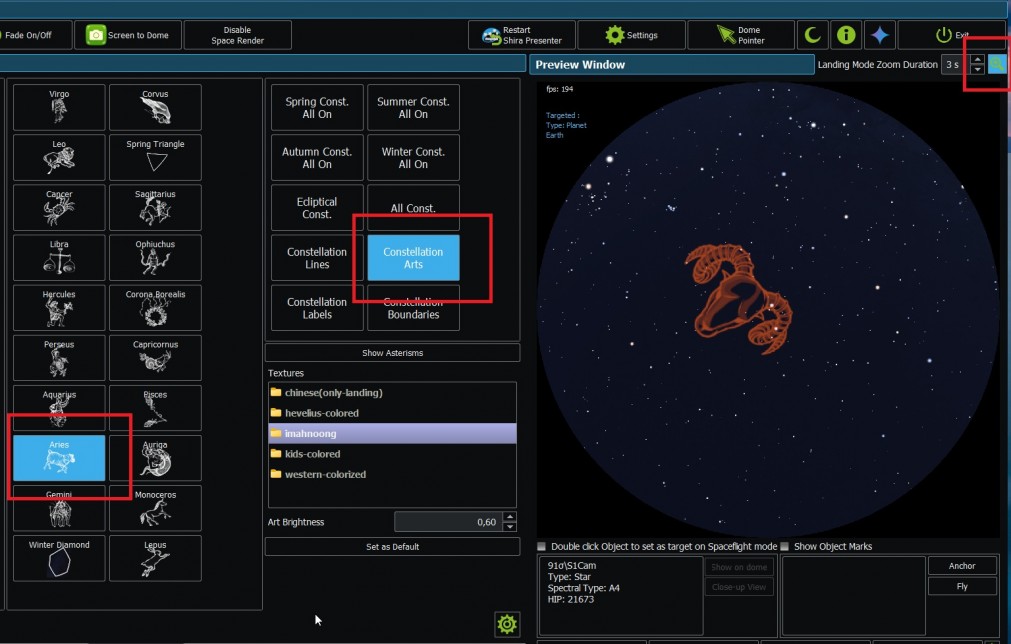Toggle night mode moon icon
The height and width of the screenshot is (644, 1011).
(812, 35)
